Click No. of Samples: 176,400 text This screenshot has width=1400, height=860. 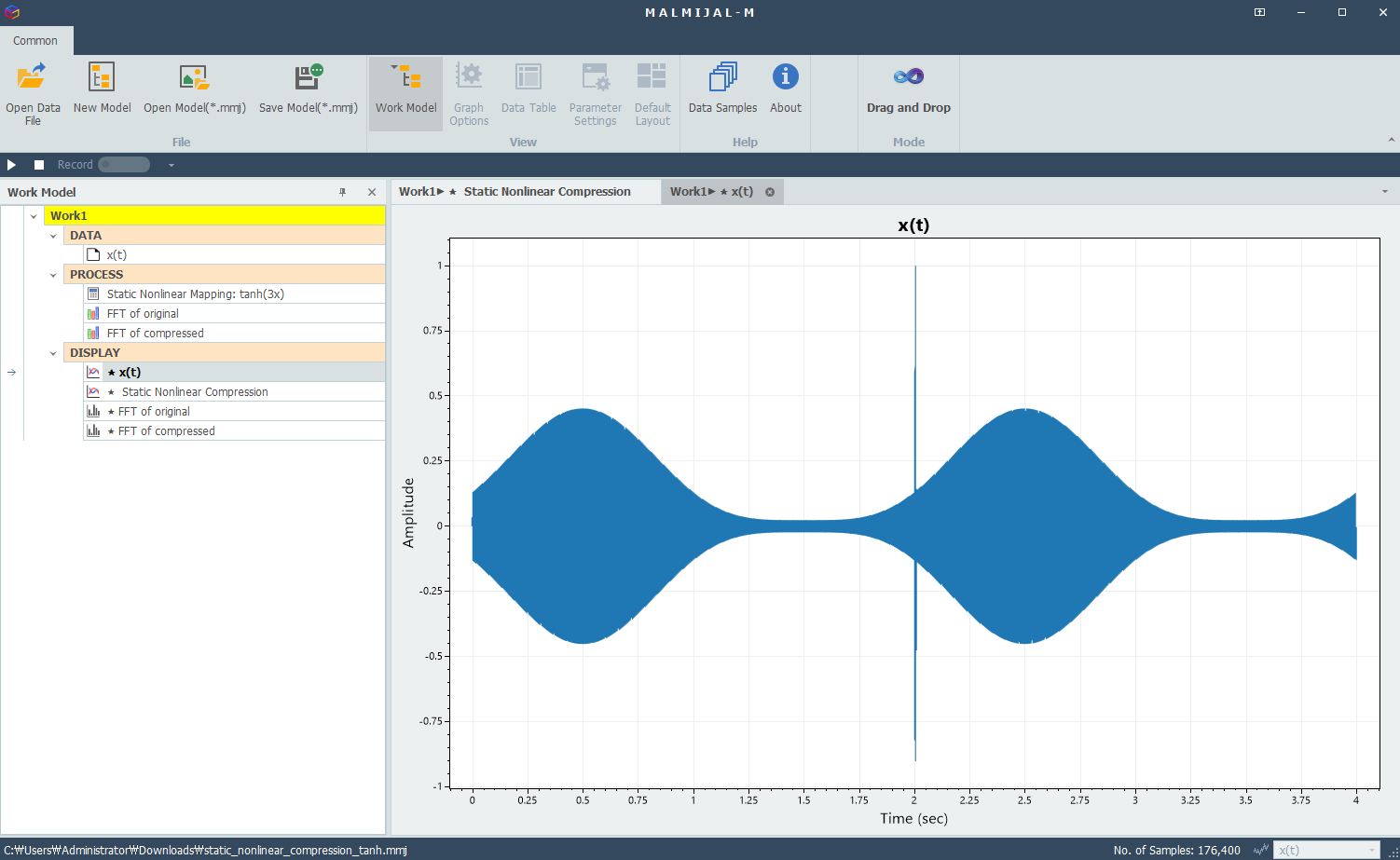[x=1176, y=850]
